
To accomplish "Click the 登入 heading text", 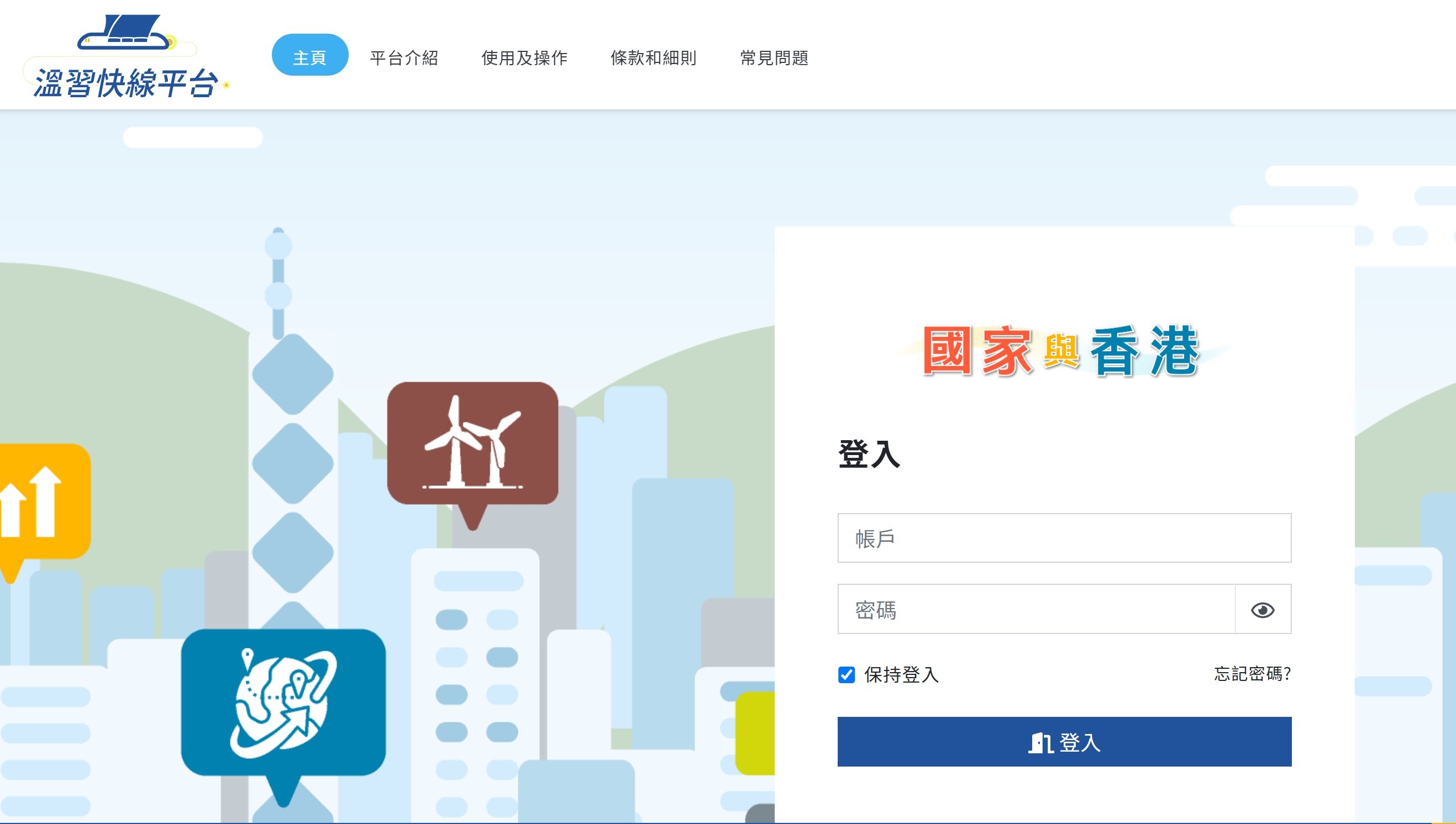I will pos(869,454).
